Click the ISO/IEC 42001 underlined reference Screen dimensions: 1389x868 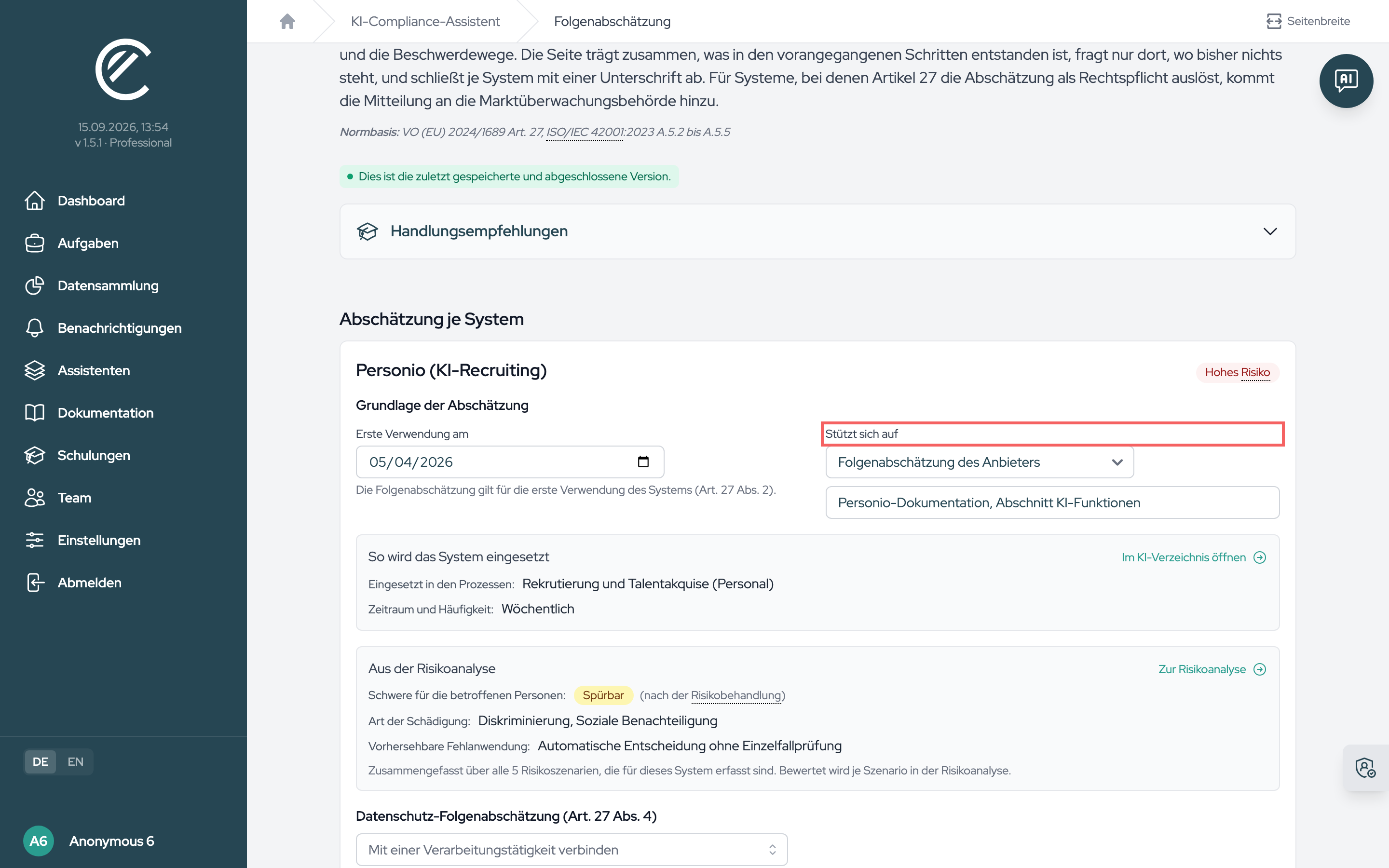(585, 132)
